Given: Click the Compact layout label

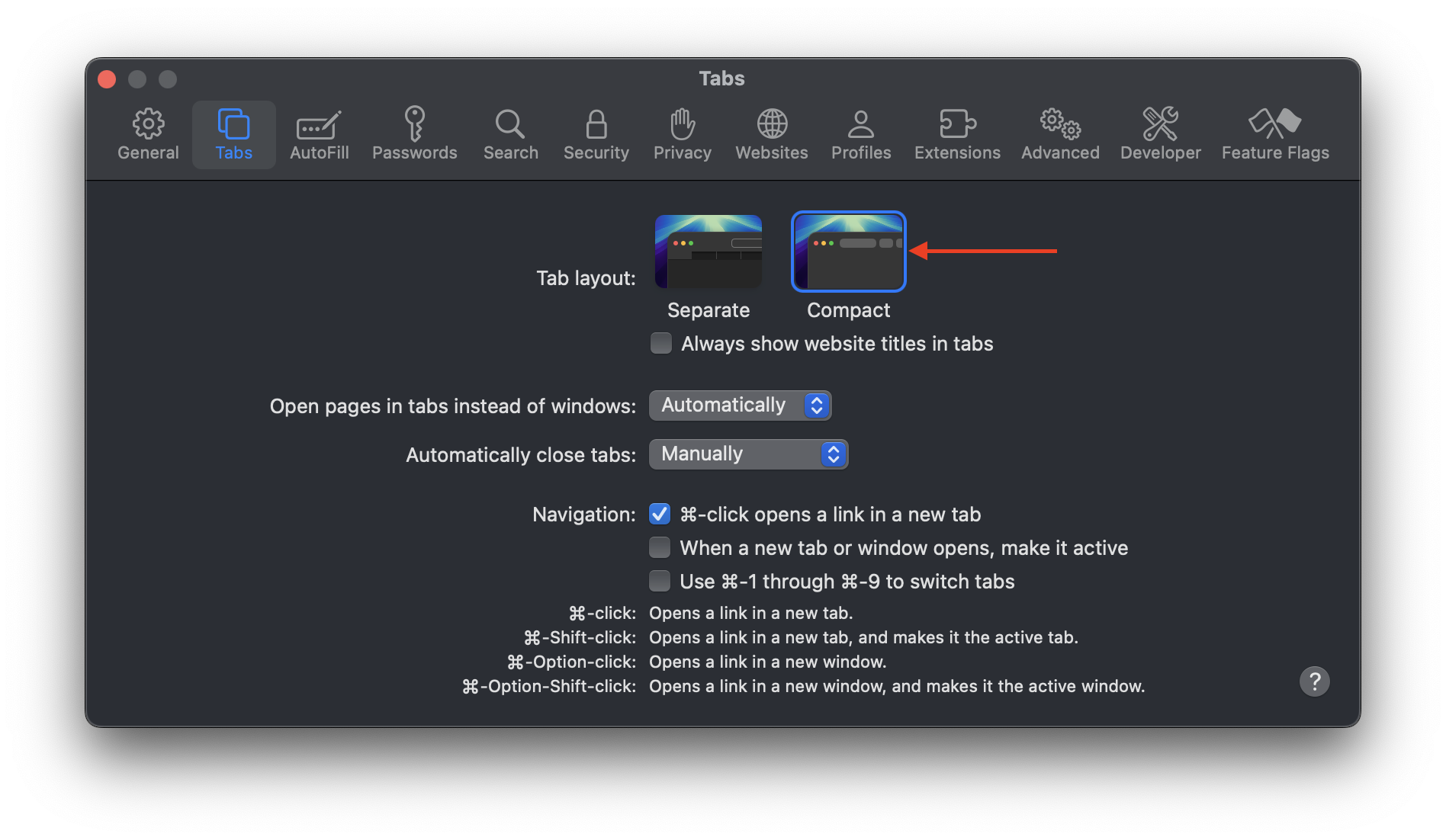Looking at the screenshot, I should (x=849, y=310).
